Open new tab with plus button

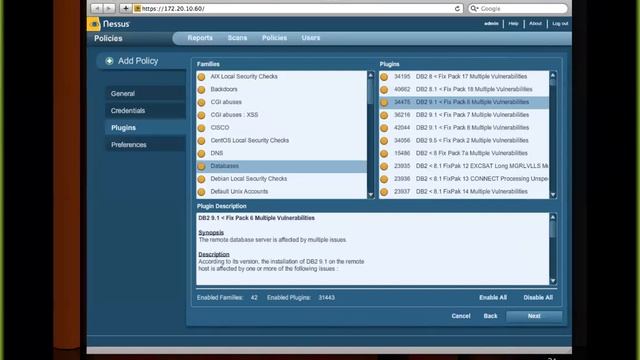pos(125,8)
